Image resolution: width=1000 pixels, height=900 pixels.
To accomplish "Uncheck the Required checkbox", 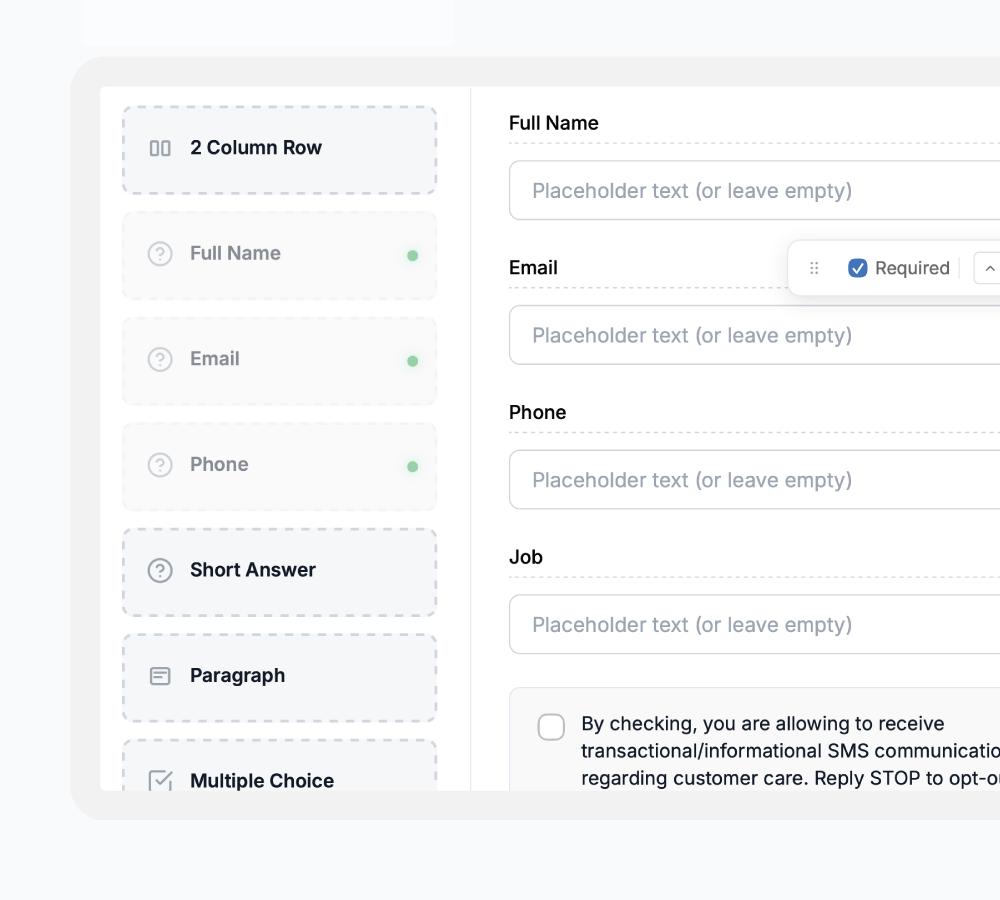I will [x=857, y=268].
